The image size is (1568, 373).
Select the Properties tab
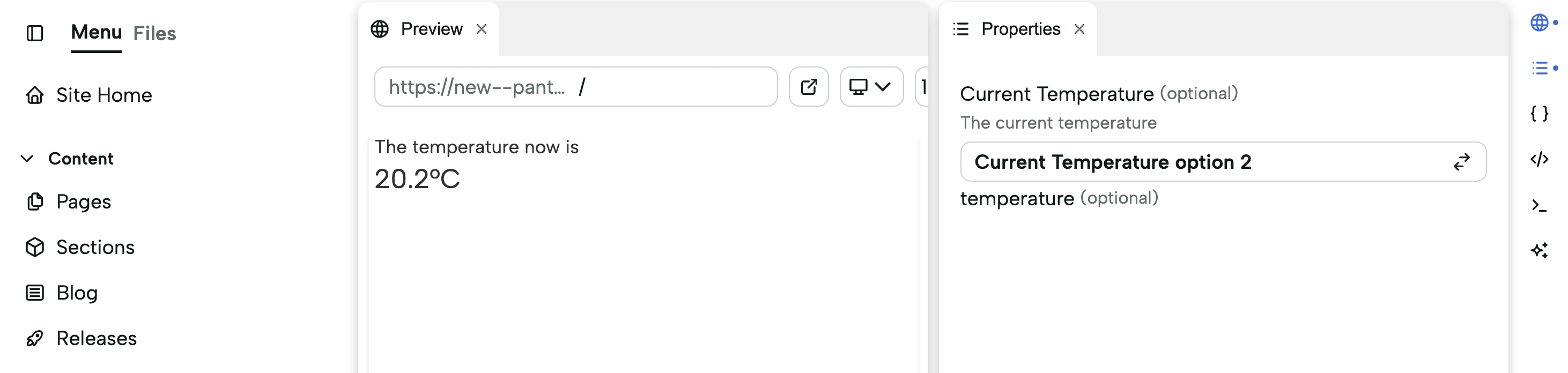[1019, 28]
